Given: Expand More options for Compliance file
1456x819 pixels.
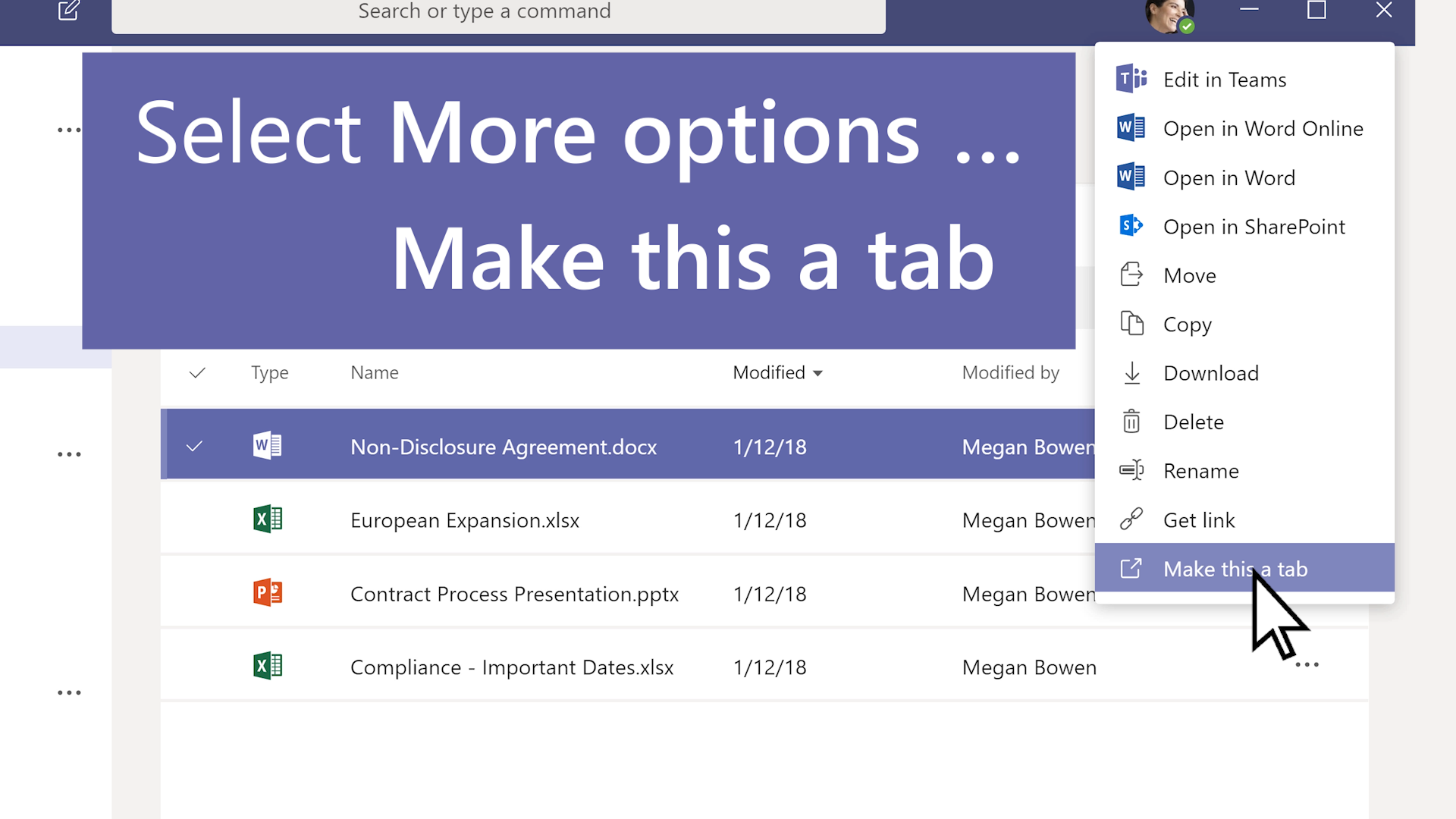Looking at the screenshot, I should [x=1307, y=666].
